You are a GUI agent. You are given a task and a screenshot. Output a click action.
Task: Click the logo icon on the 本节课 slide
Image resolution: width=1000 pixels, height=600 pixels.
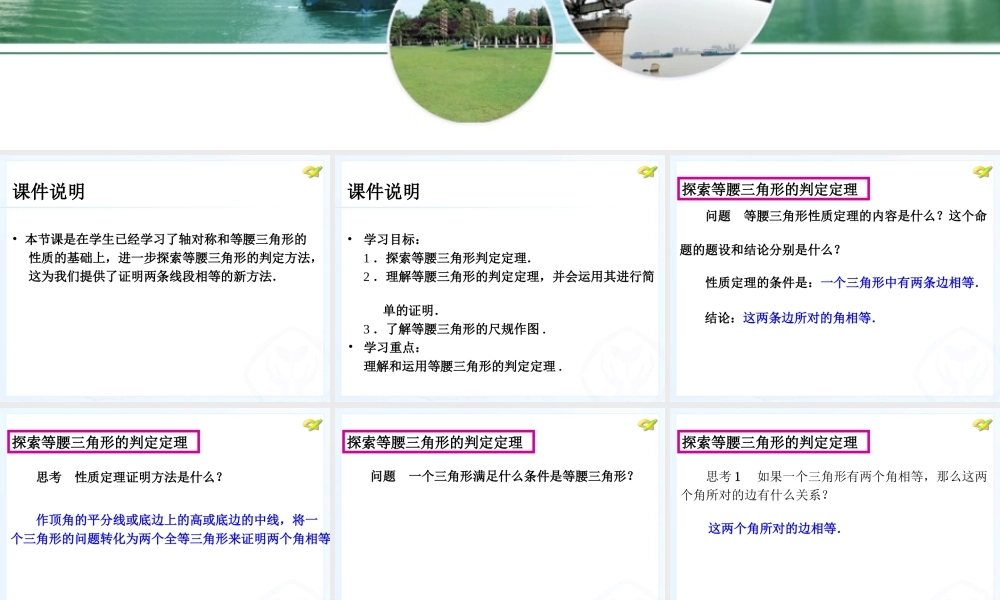coord(312,172)
